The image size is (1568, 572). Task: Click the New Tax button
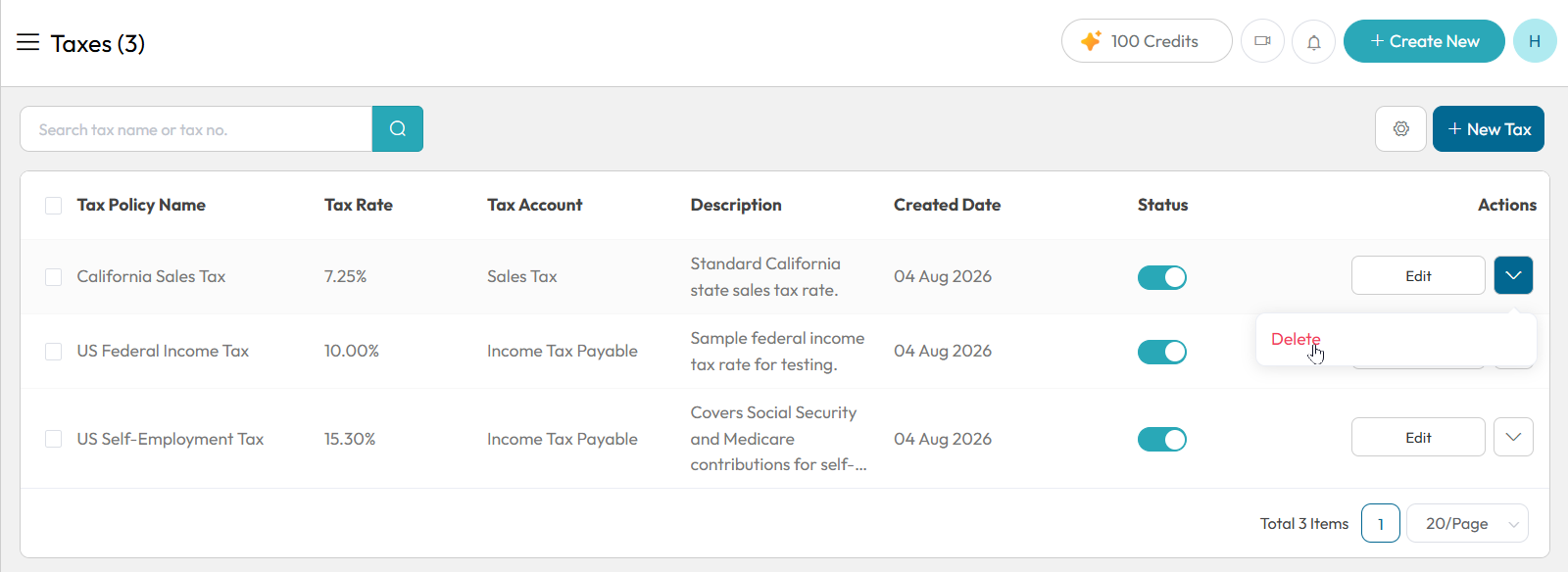point(1489,128)
